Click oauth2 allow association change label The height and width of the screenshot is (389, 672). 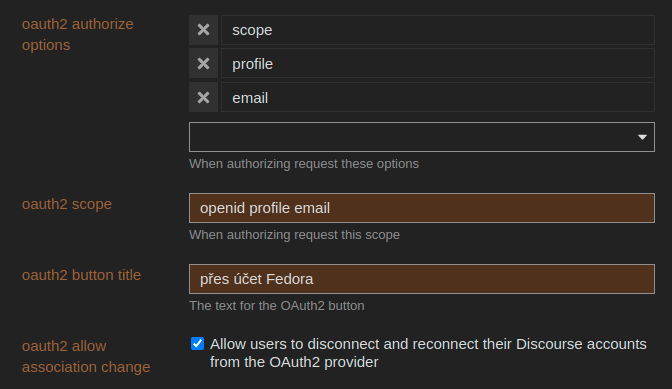[x=86, y=356]
